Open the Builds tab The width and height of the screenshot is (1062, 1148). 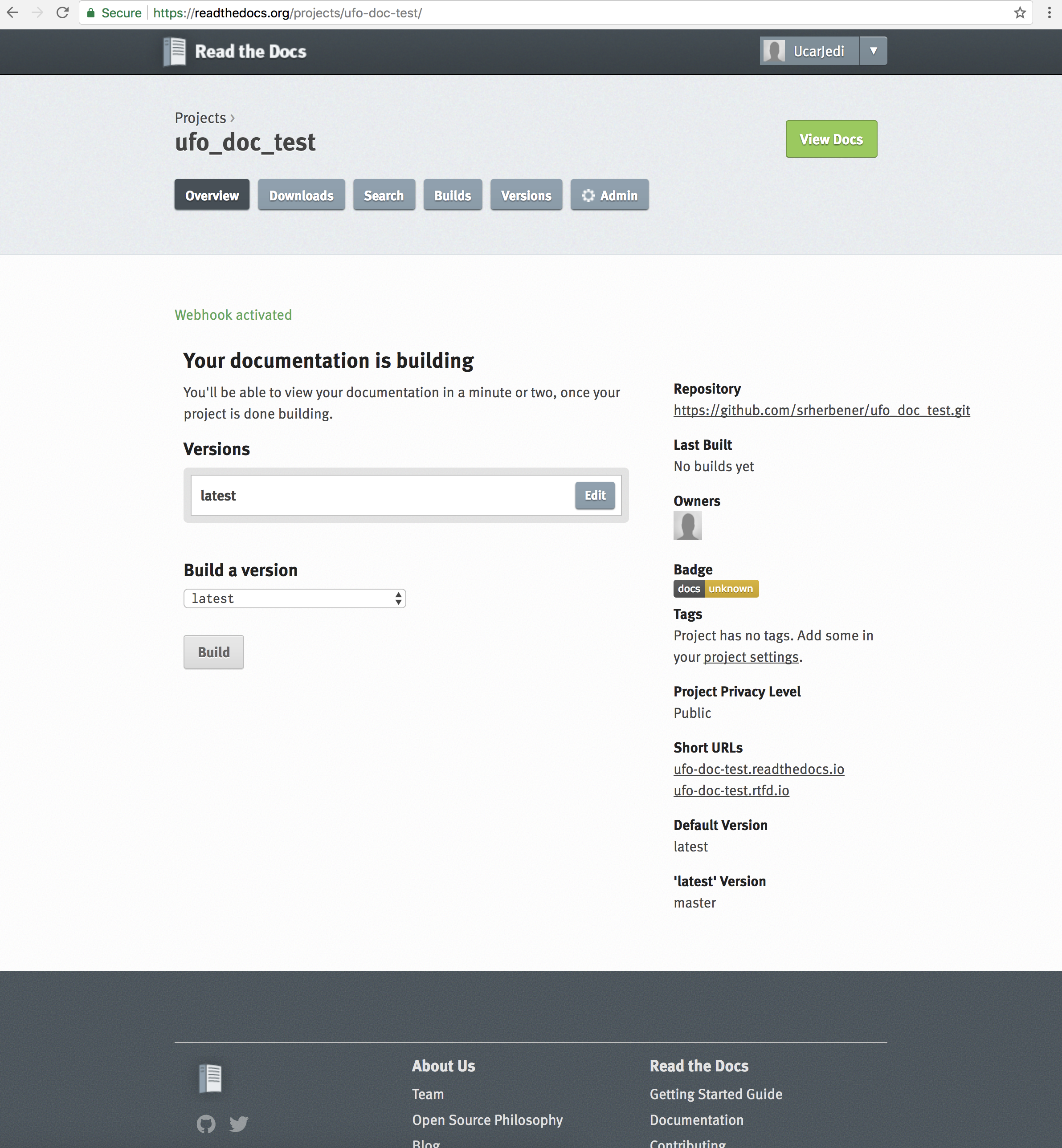coord(452,195)
